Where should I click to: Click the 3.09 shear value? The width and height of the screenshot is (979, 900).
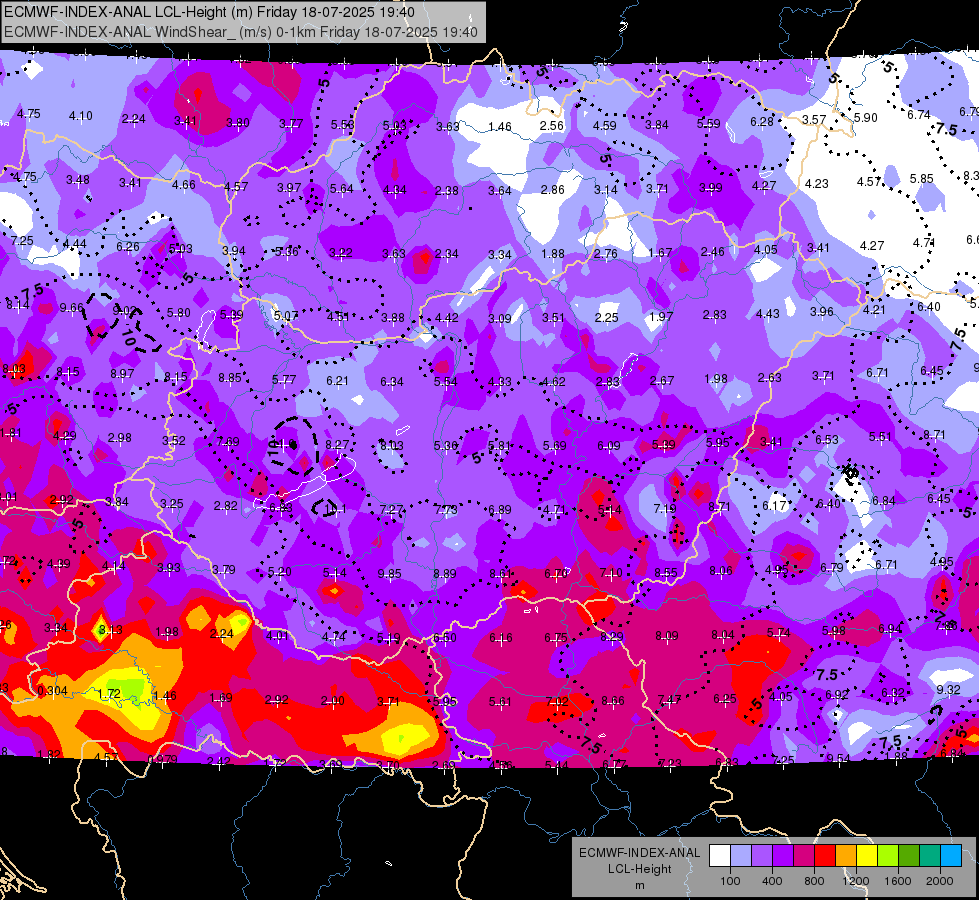tap(499, 319)
